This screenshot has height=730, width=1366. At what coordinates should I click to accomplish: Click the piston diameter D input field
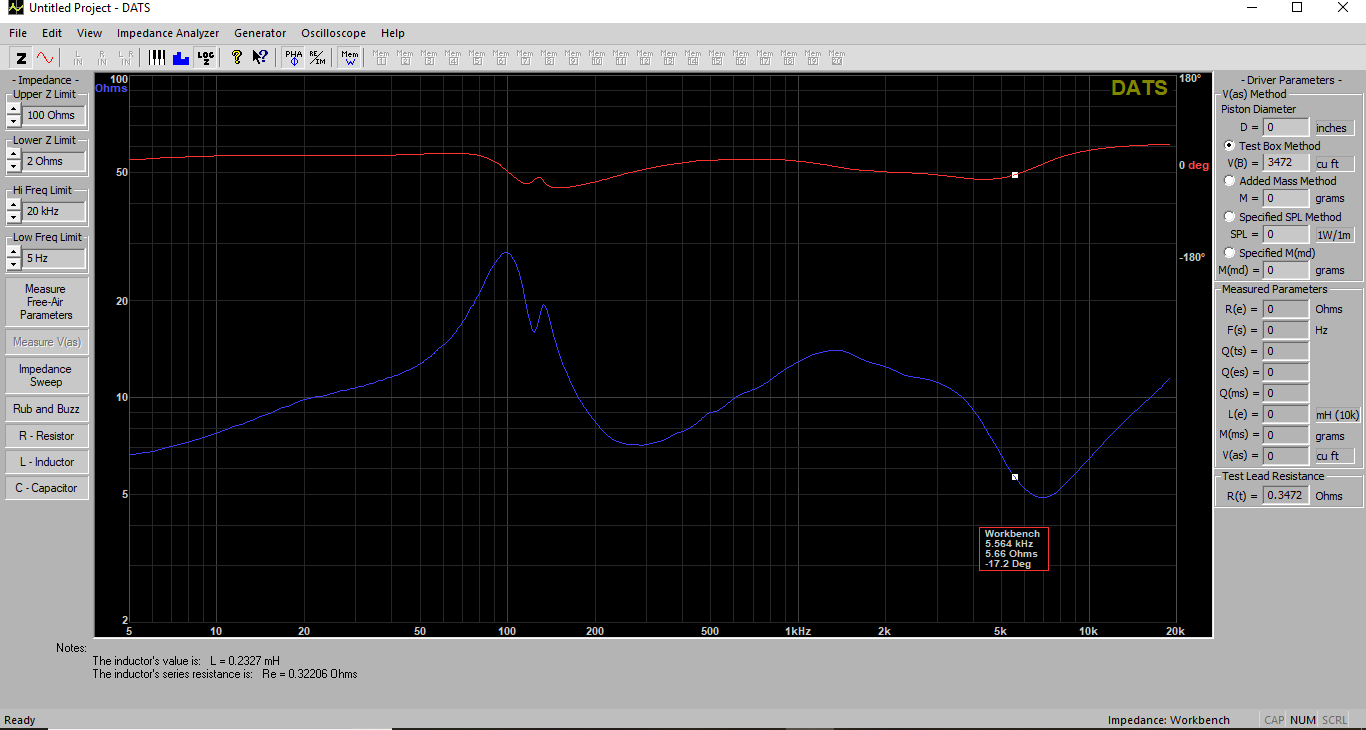tap(1286, 127)
